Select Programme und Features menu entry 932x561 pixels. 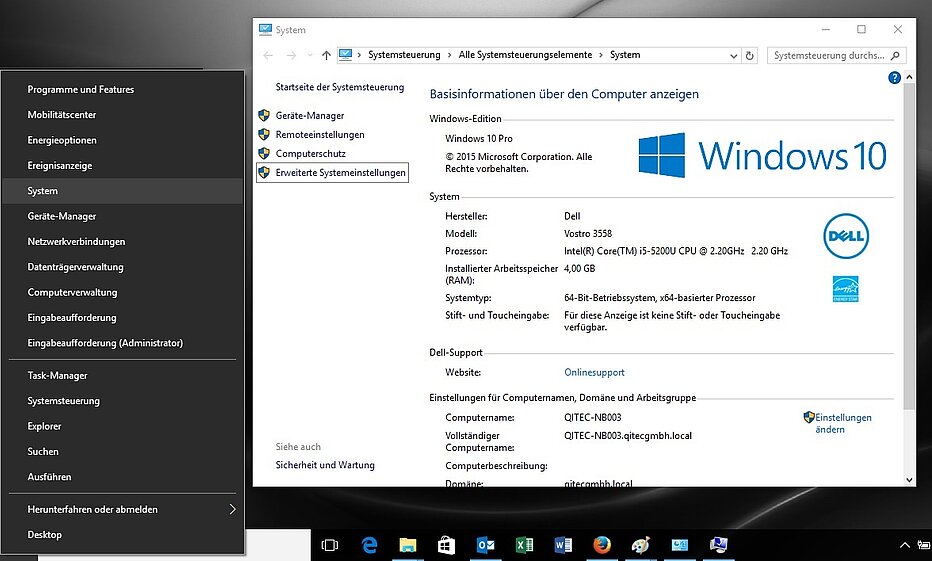point(123,90)
